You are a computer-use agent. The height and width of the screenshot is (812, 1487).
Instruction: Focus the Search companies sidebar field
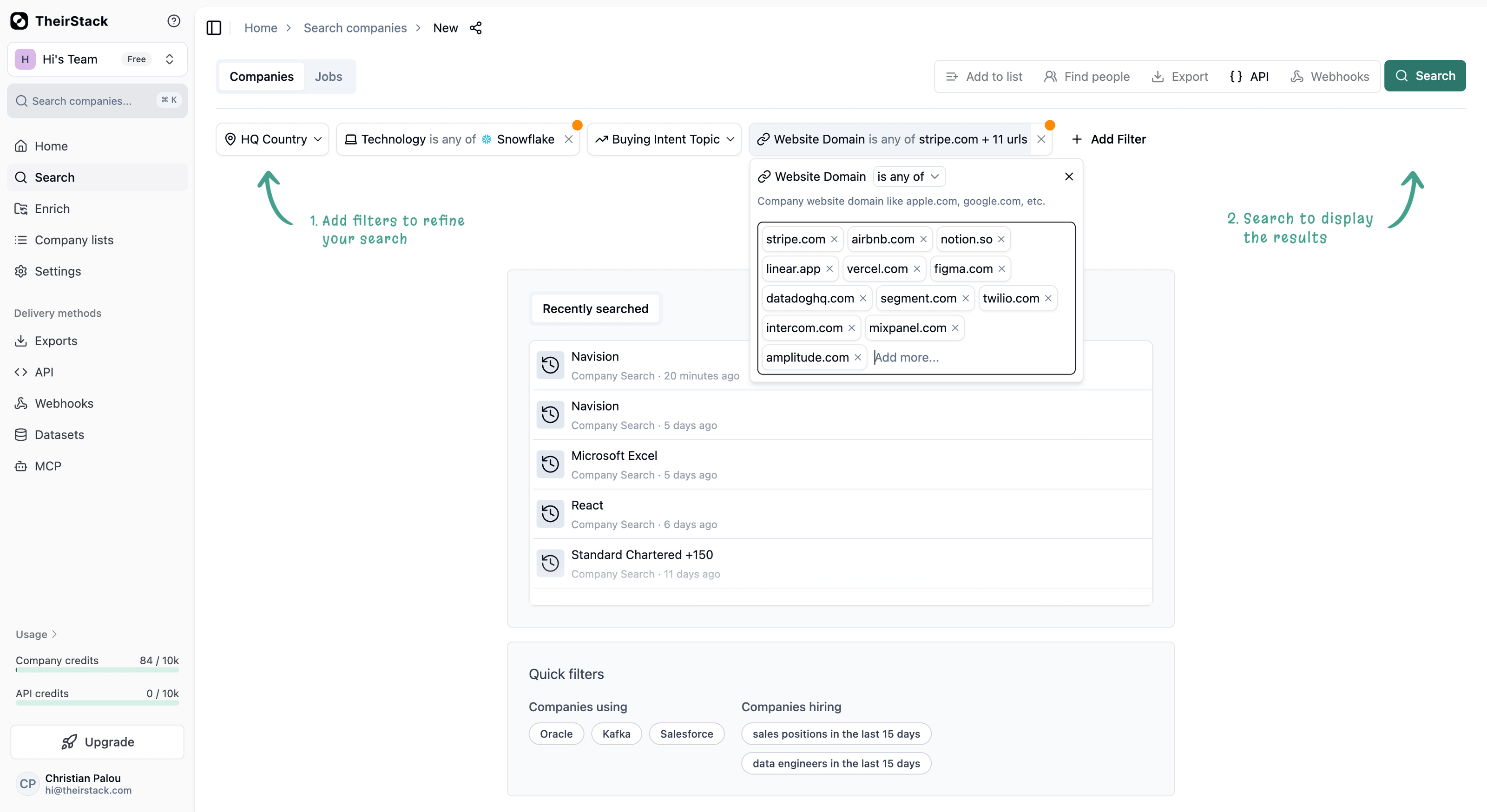pos(97,101)
